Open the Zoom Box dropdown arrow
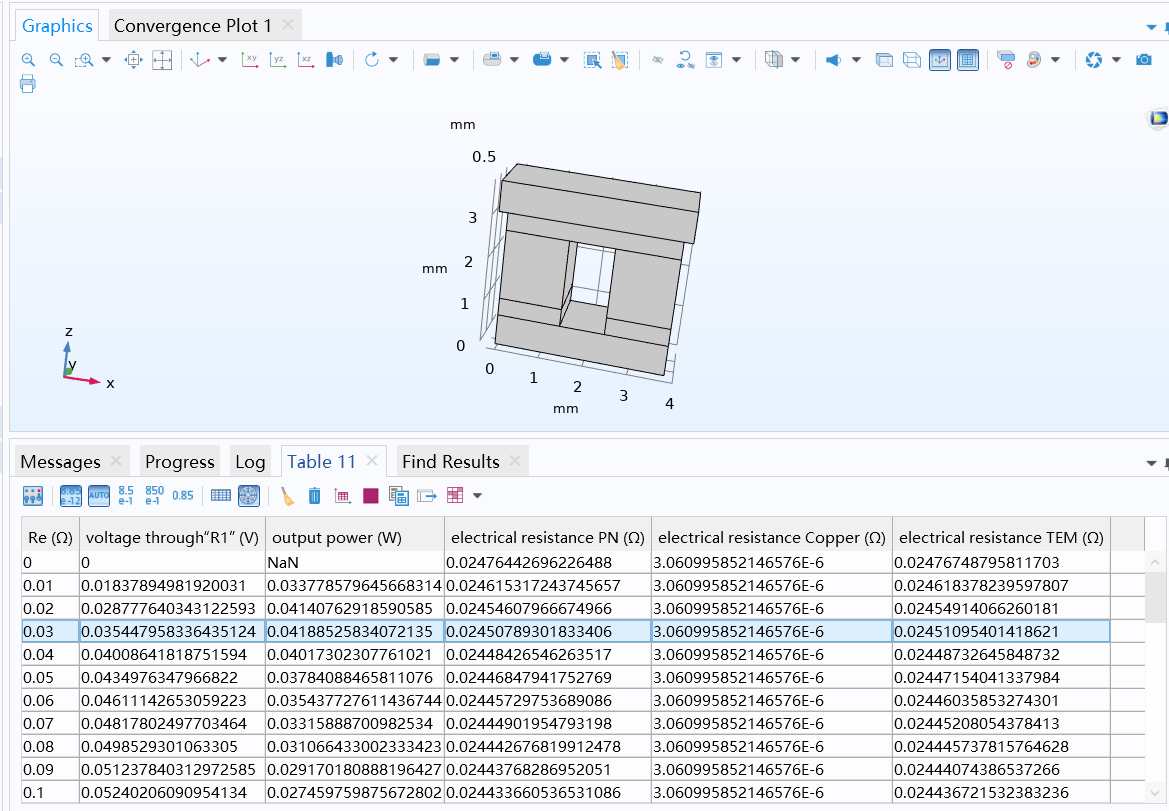1169x811 pixels. pos(106,60)
